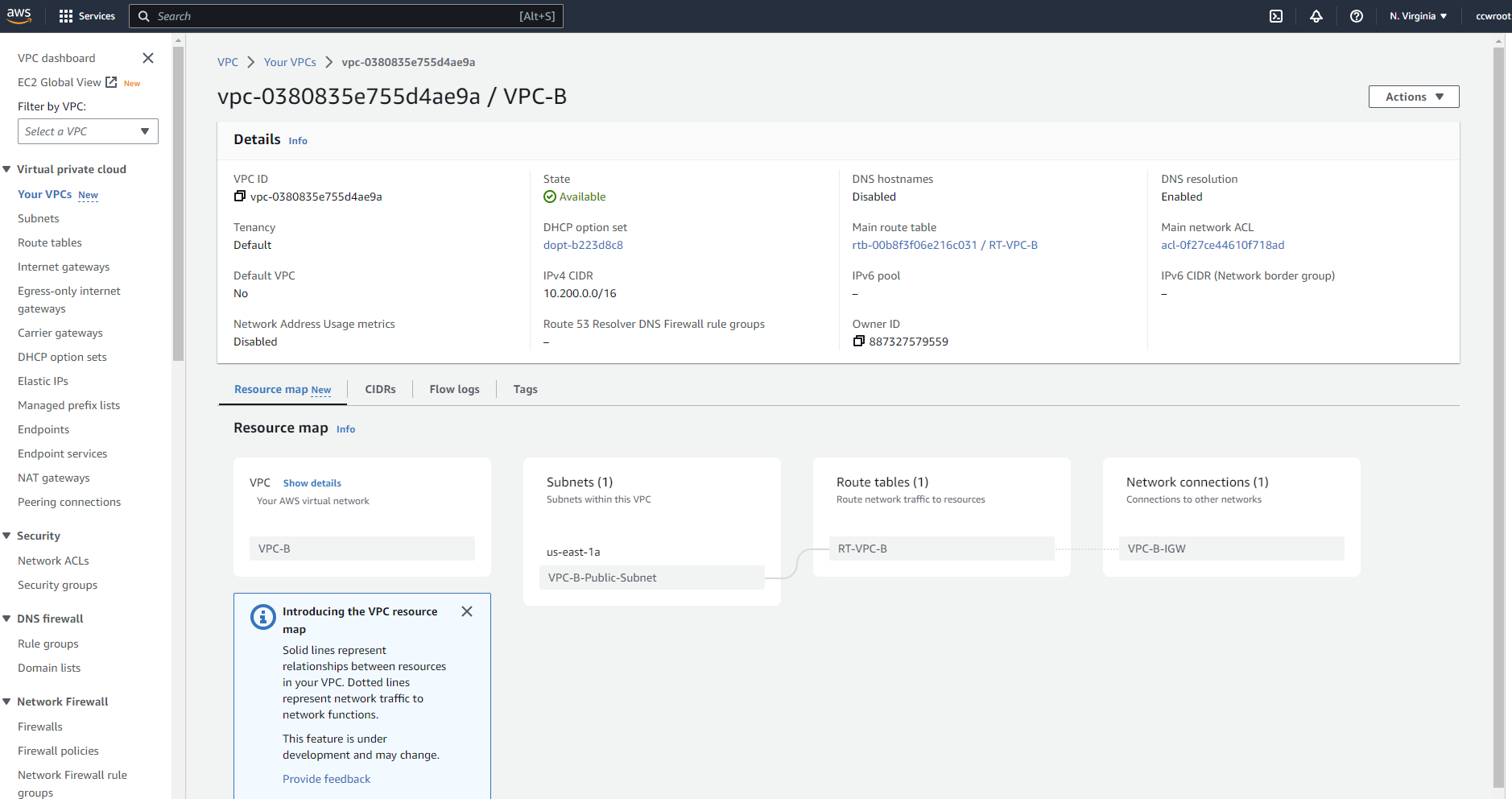Click the search magnifier icon
The width and height of the screenshot is (1512, 799).
tap(144, 16)
